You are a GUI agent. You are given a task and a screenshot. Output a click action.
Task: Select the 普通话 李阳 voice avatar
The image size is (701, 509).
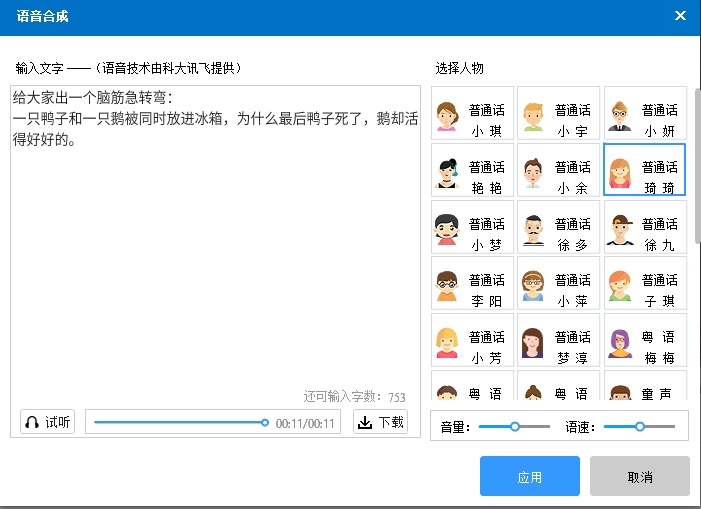pos(472,283)
